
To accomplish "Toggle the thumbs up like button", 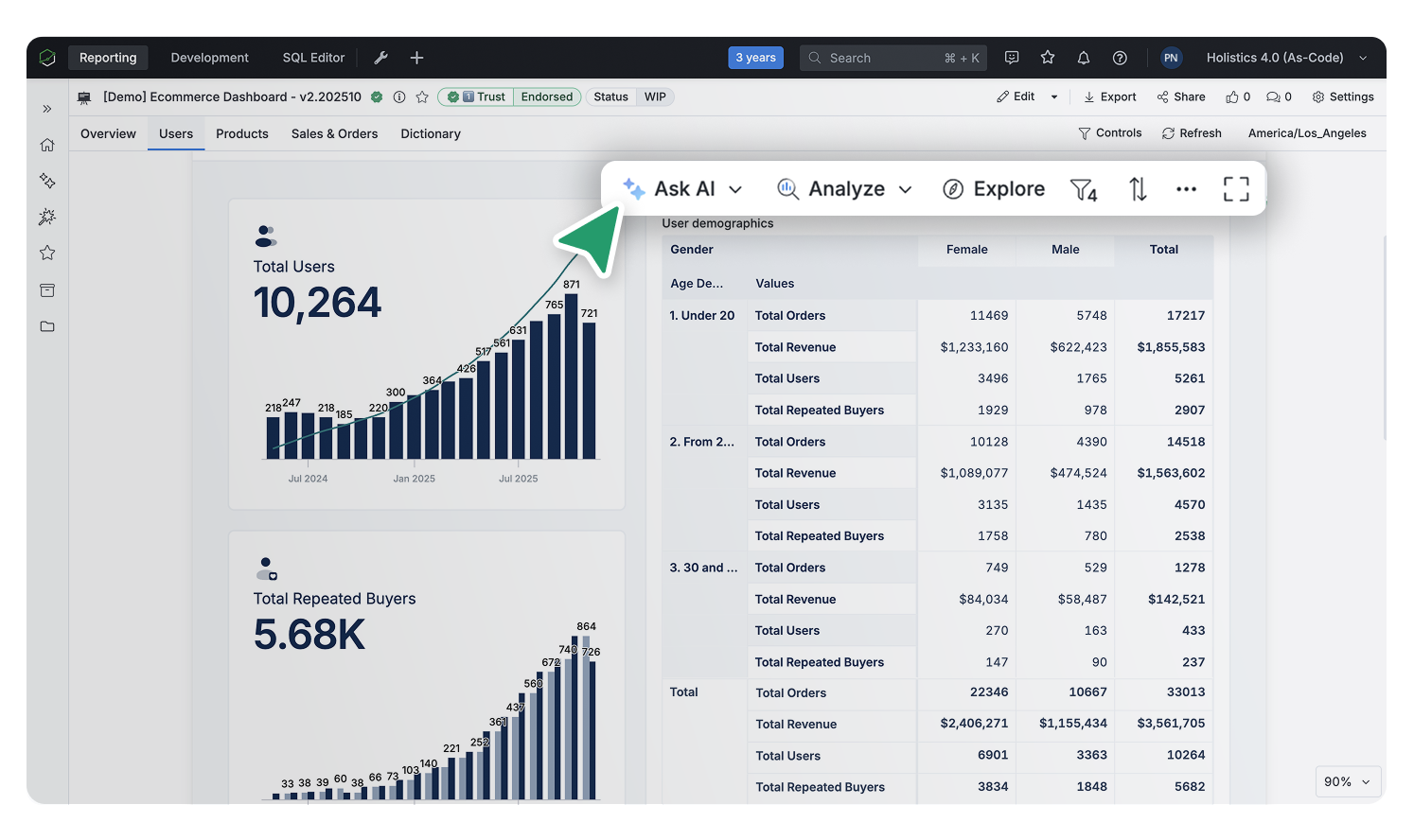I will (1238, 97).
